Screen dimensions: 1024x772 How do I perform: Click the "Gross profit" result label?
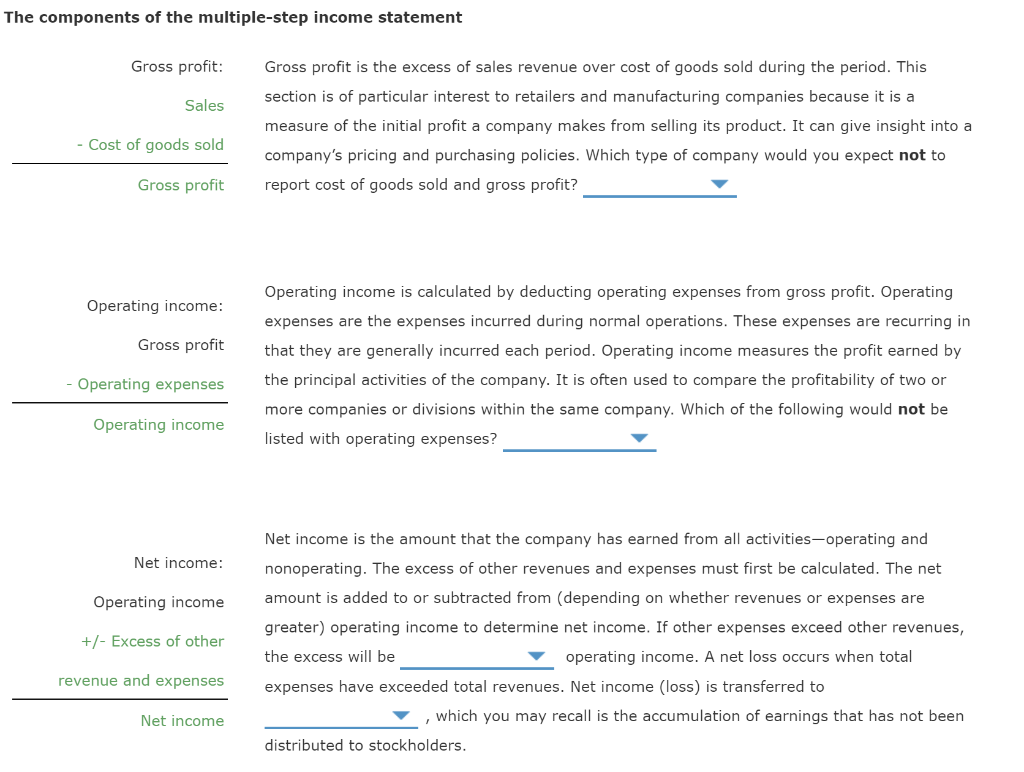point(181,185)
